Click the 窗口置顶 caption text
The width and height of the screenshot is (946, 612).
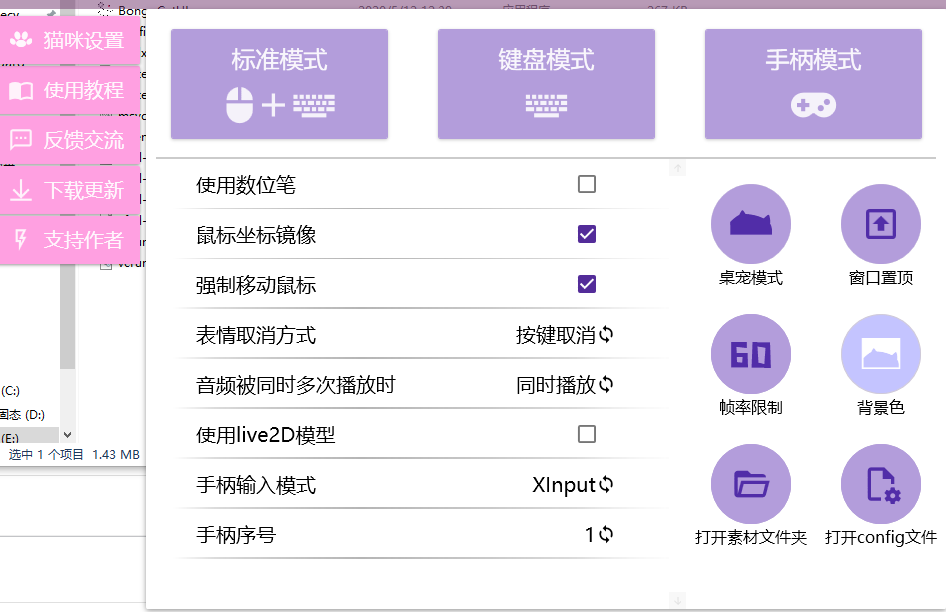pos(881,278)
